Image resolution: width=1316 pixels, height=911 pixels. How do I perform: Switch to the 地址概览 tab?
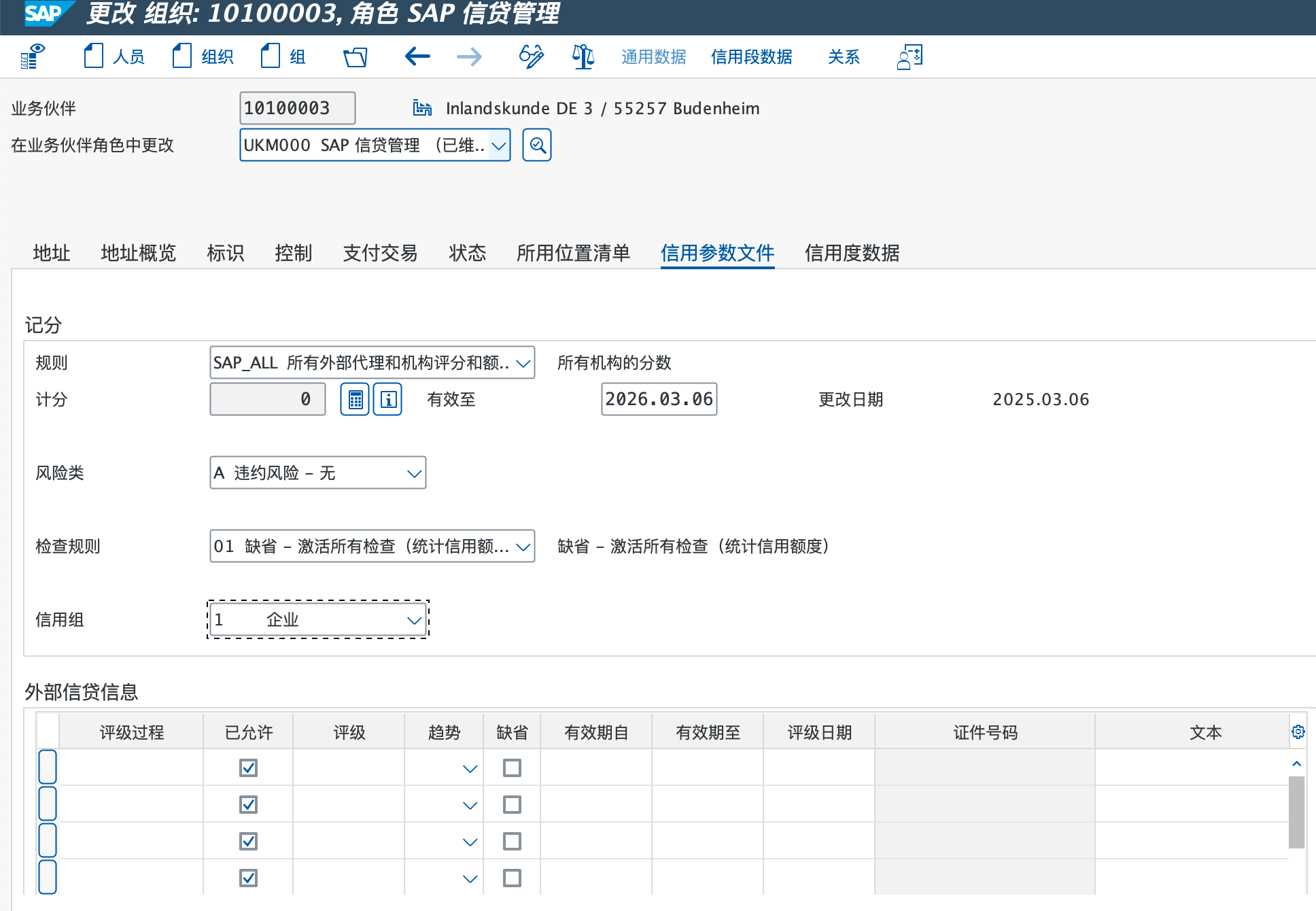(x=139, y=253)
